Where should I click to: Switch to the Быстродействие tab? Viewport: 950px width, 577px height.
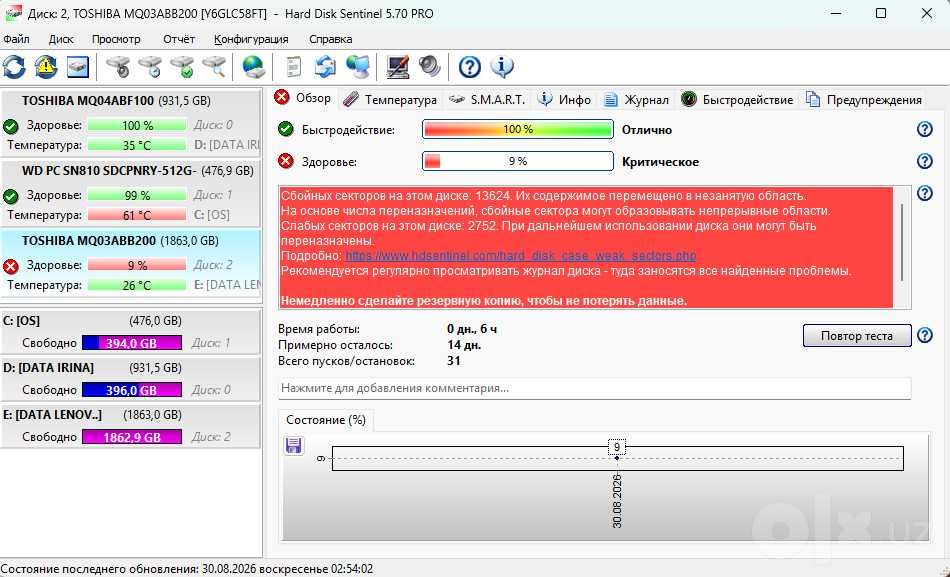(737, 99)
